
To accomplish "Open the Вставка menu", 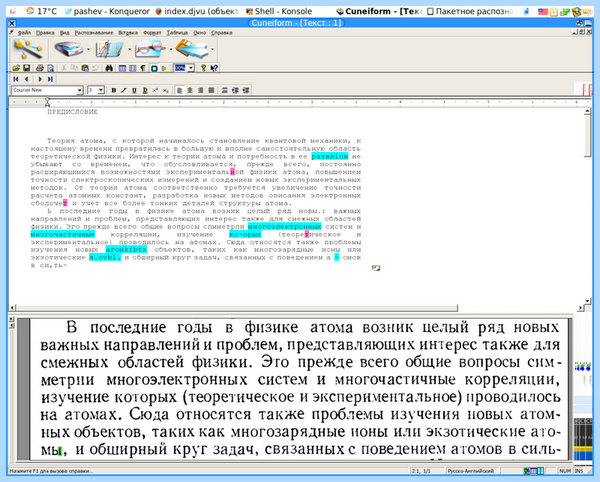I will 128,33.
